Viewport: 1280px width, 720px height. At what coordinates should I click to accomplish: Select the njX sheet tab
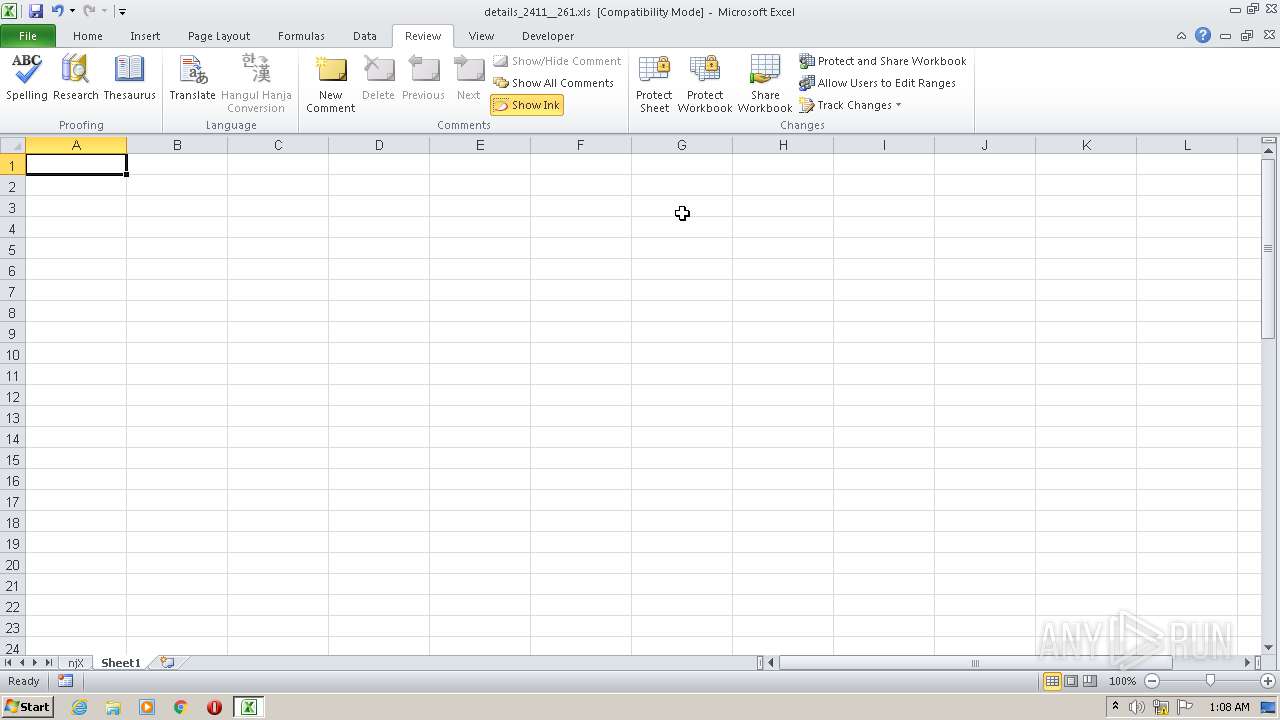76,662
